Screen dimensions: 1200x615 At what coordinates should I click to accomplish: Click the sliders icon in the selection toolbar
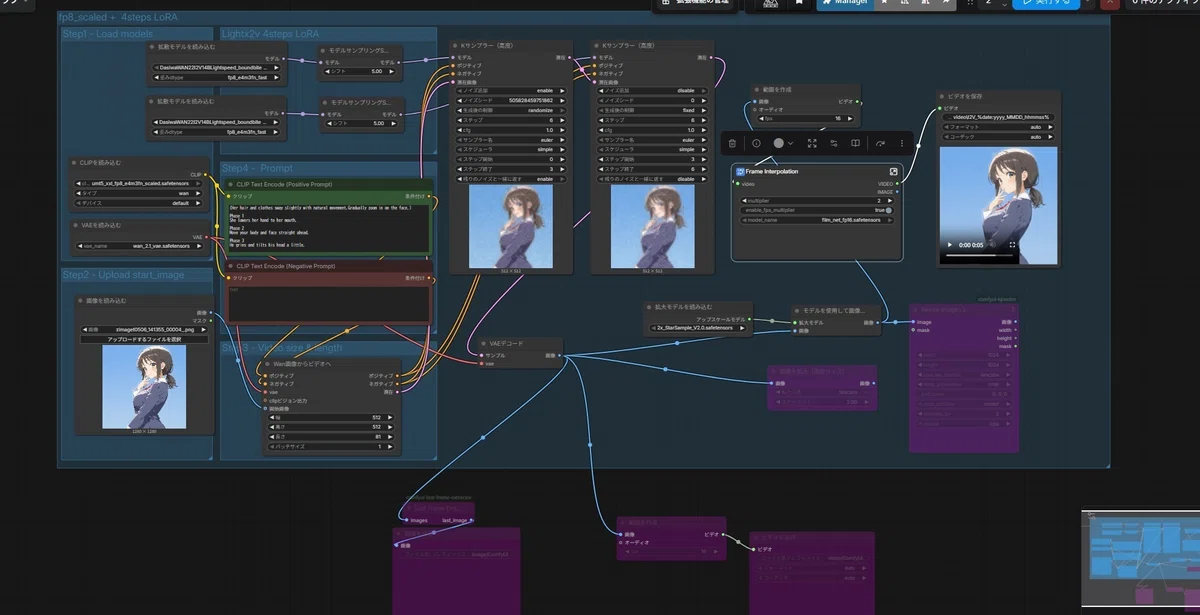coord(834,143)
